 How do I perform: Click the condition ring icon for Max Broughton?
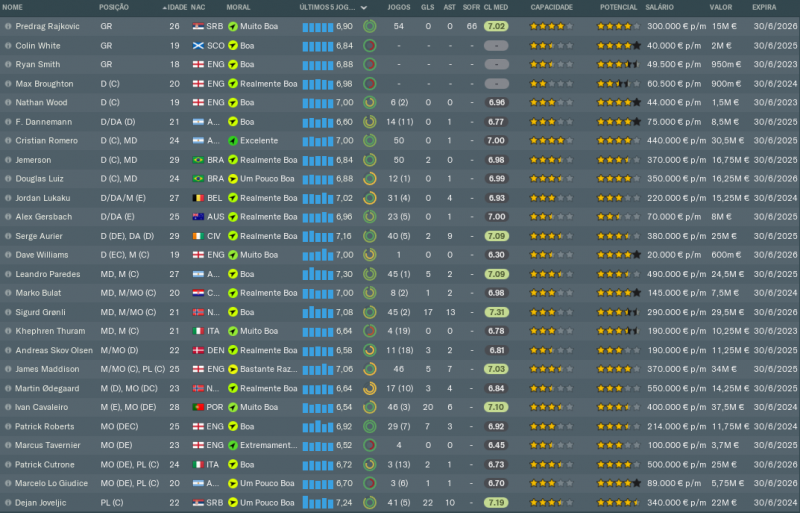pyautogui.click(x=370, y=83)
